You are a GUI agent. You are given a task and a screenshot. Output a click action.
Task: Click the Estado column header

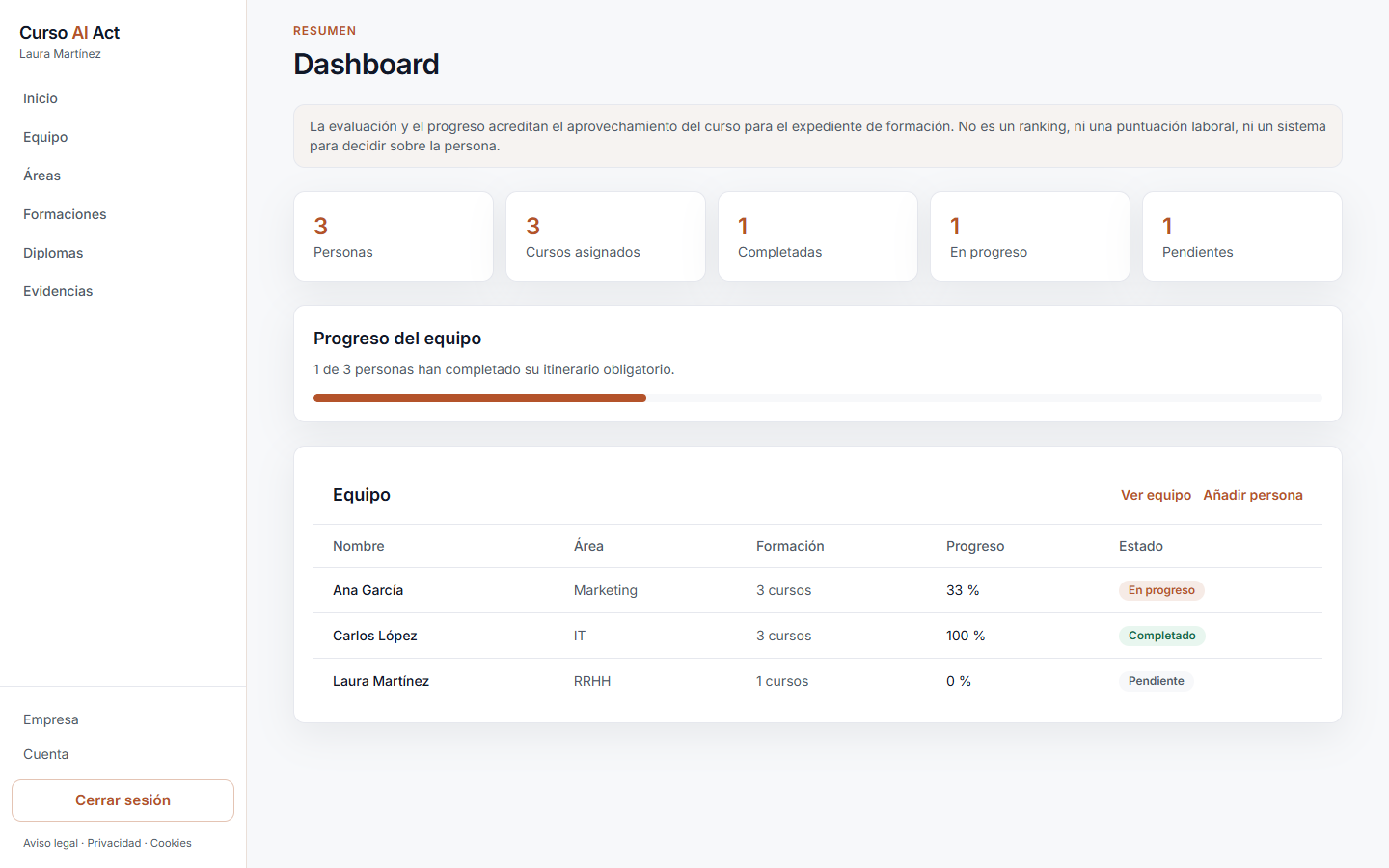point(1141,546)
